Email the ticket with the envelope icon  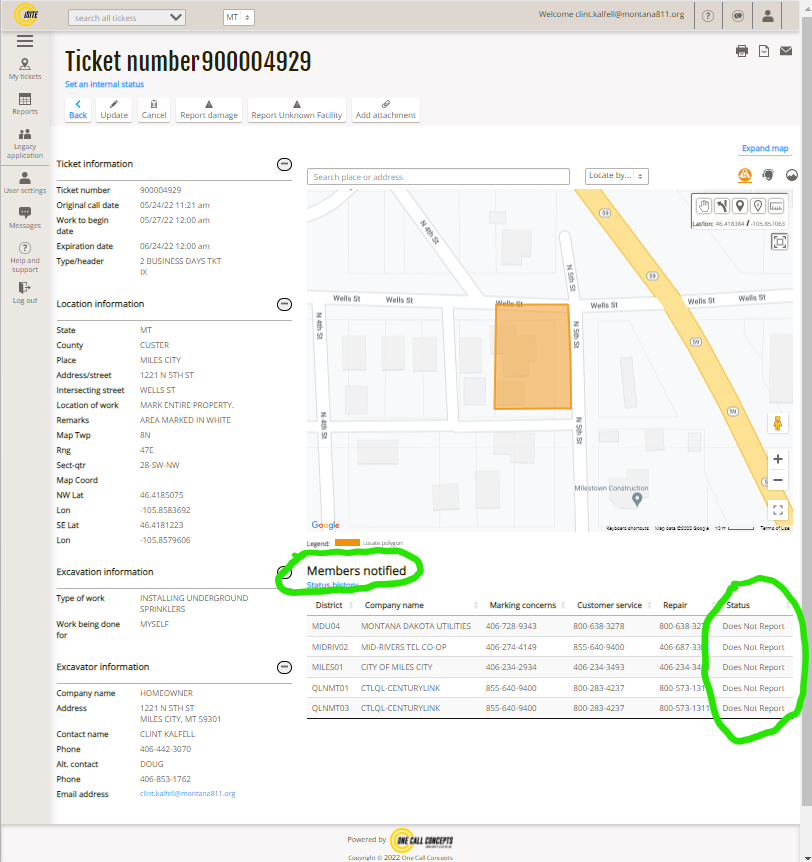(786, 51)
